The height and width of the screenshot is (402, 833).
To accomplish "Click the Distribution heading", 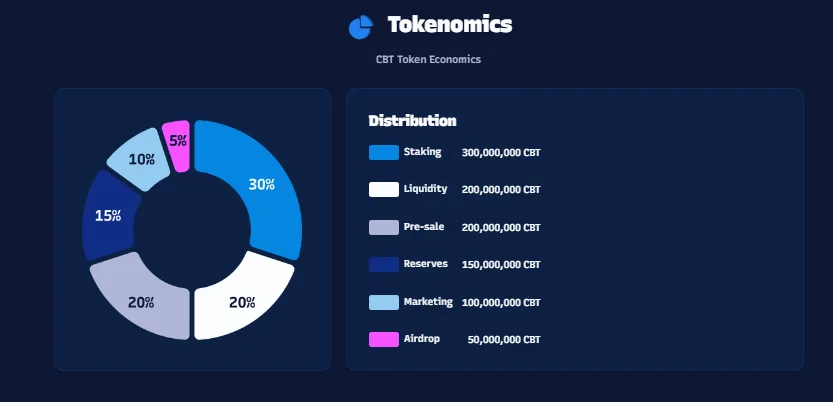I will (x=412, y=121).
